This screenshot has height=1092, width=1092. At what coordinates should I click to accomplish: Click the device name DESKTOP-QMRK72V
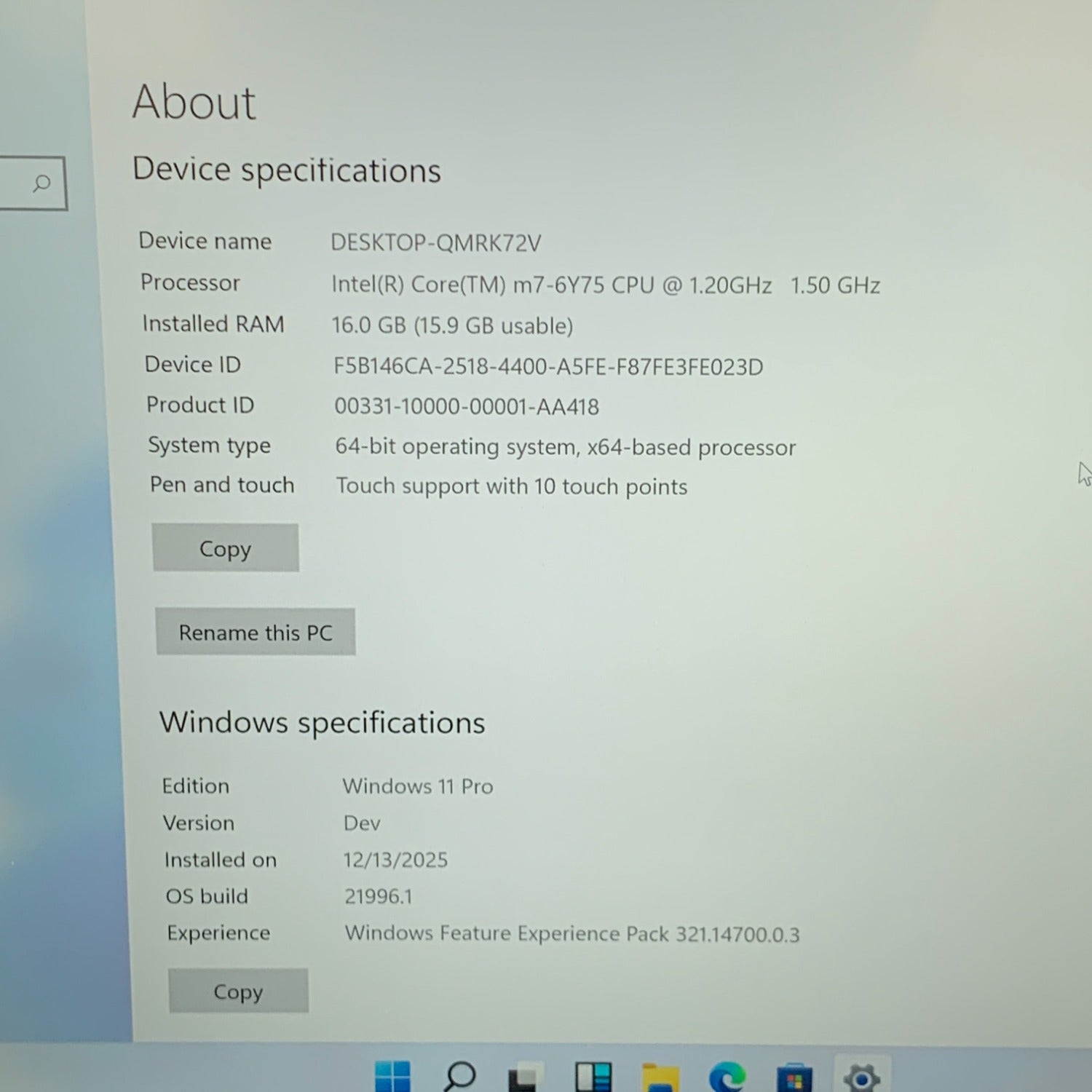pos(435,242)
